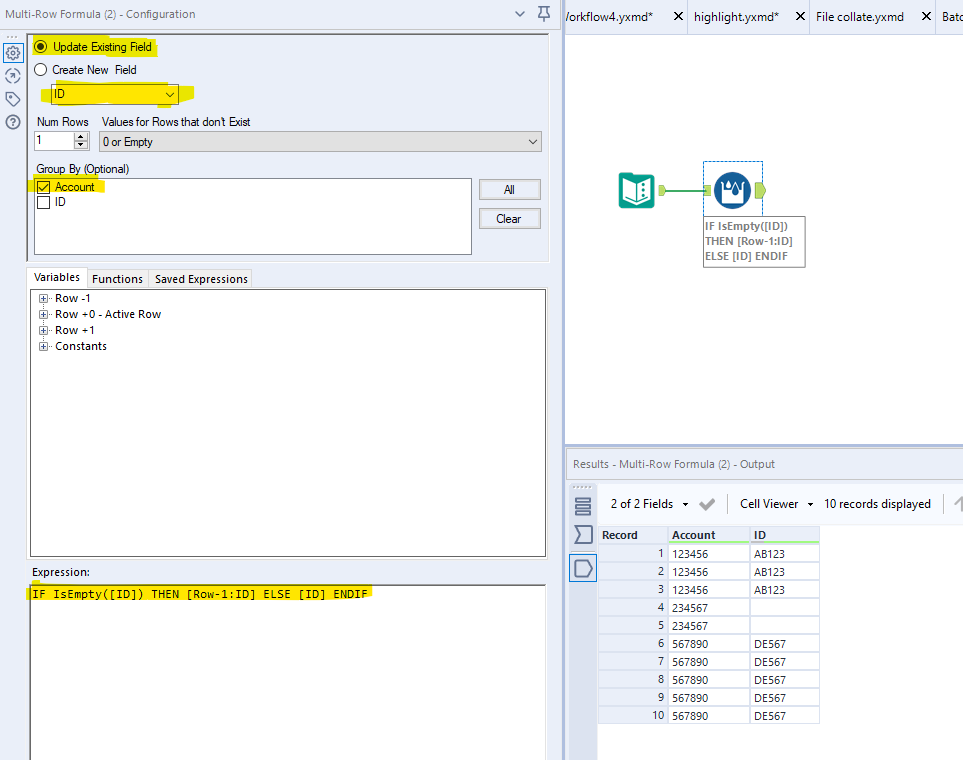963x760 pixels.
Task: Open the Configuration gear icon in sidebar
Action: point(13,52)
